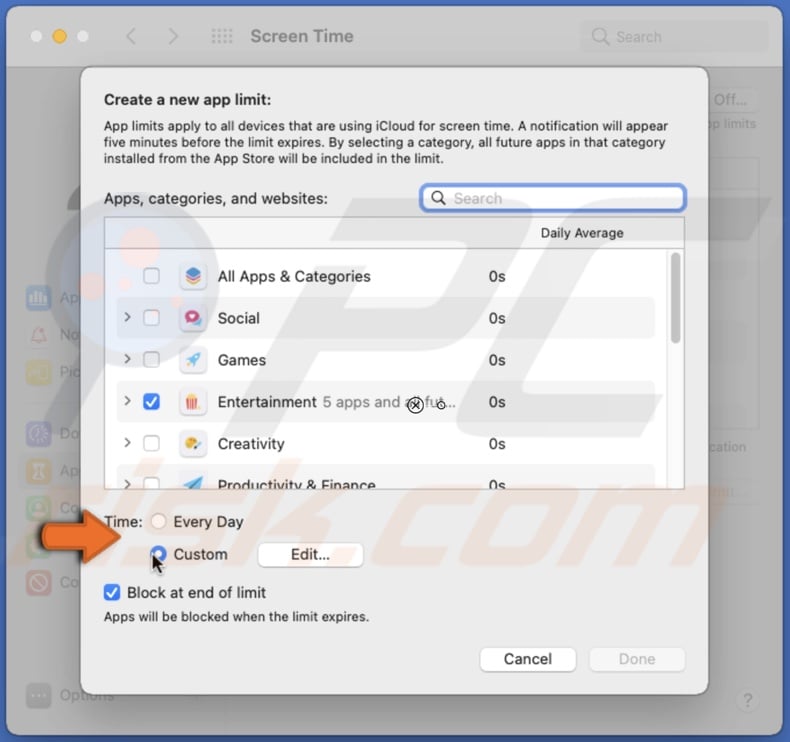Expand the Games category
This screenshot has width=790, height=742.
[127, 359]
